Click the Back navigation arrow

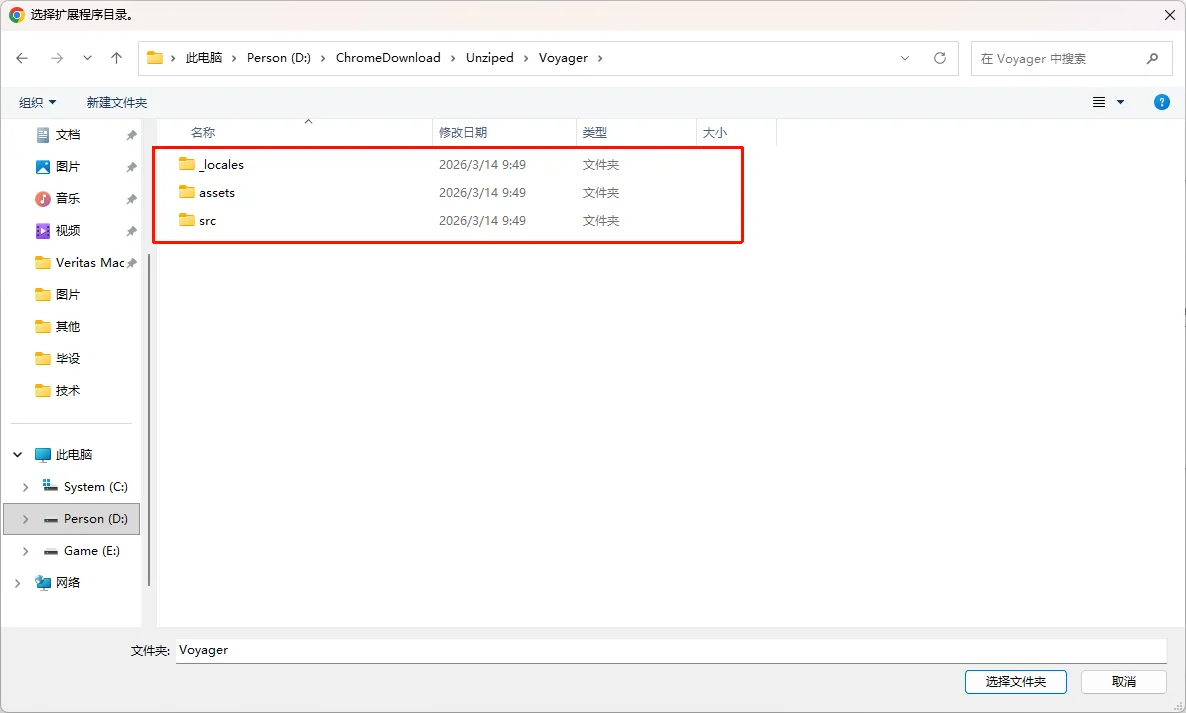coord(22,58)
